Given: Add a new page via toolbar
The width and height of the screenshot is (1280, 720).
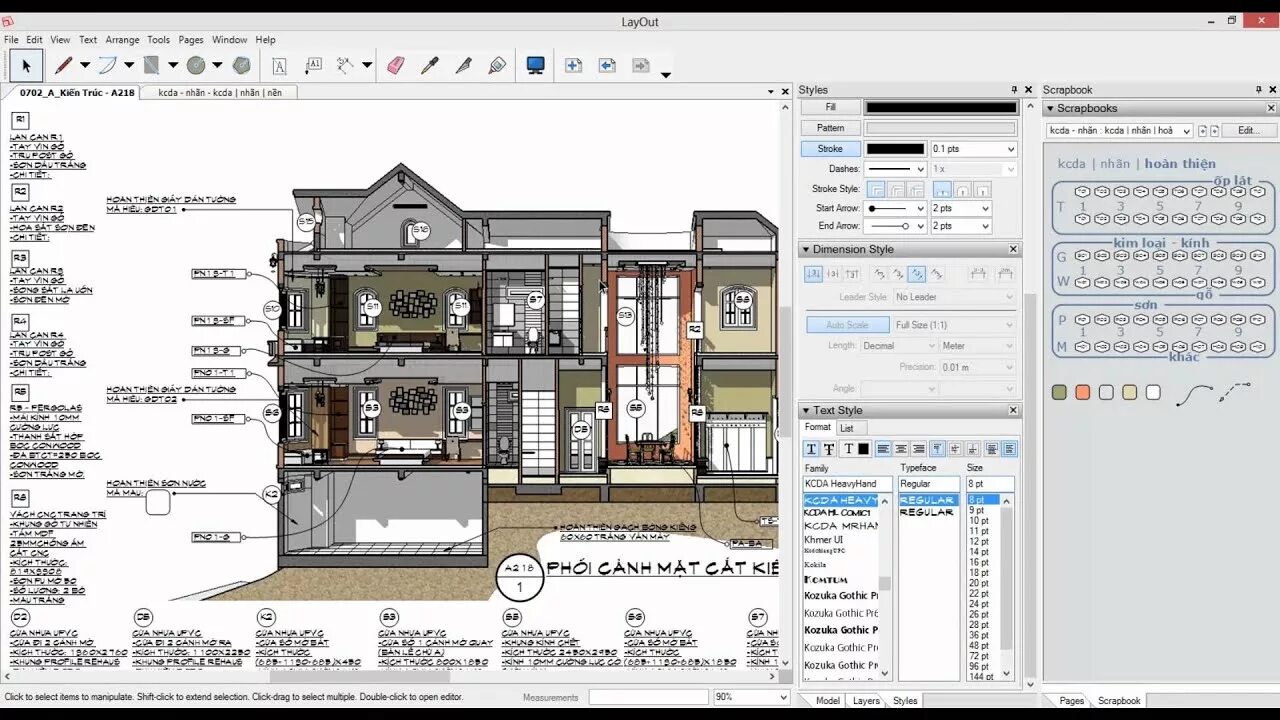Looking at the screenshot, I should 573,66.
